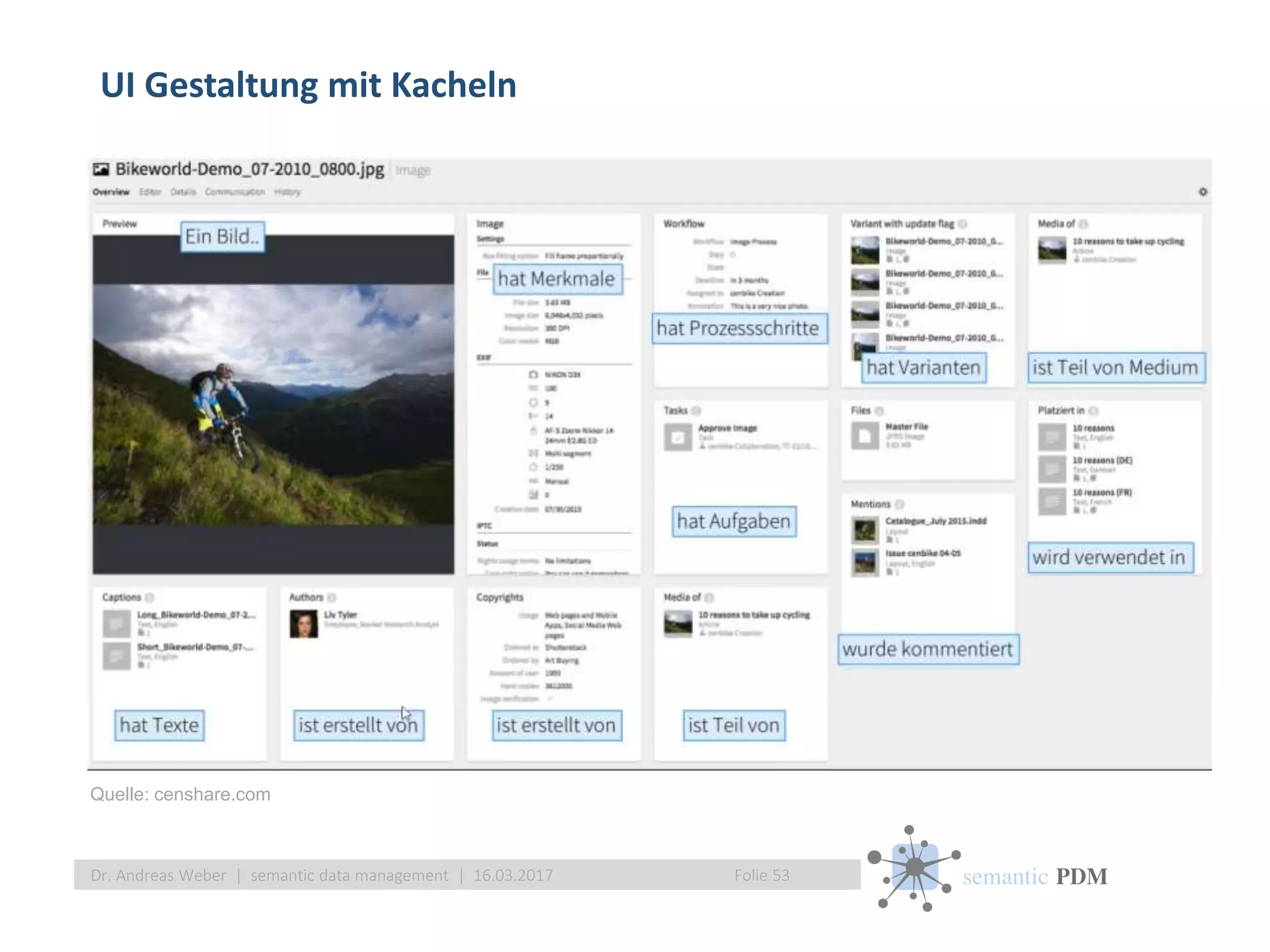Click info icon of Media of tile beside Variant tile

point(1083,224)
